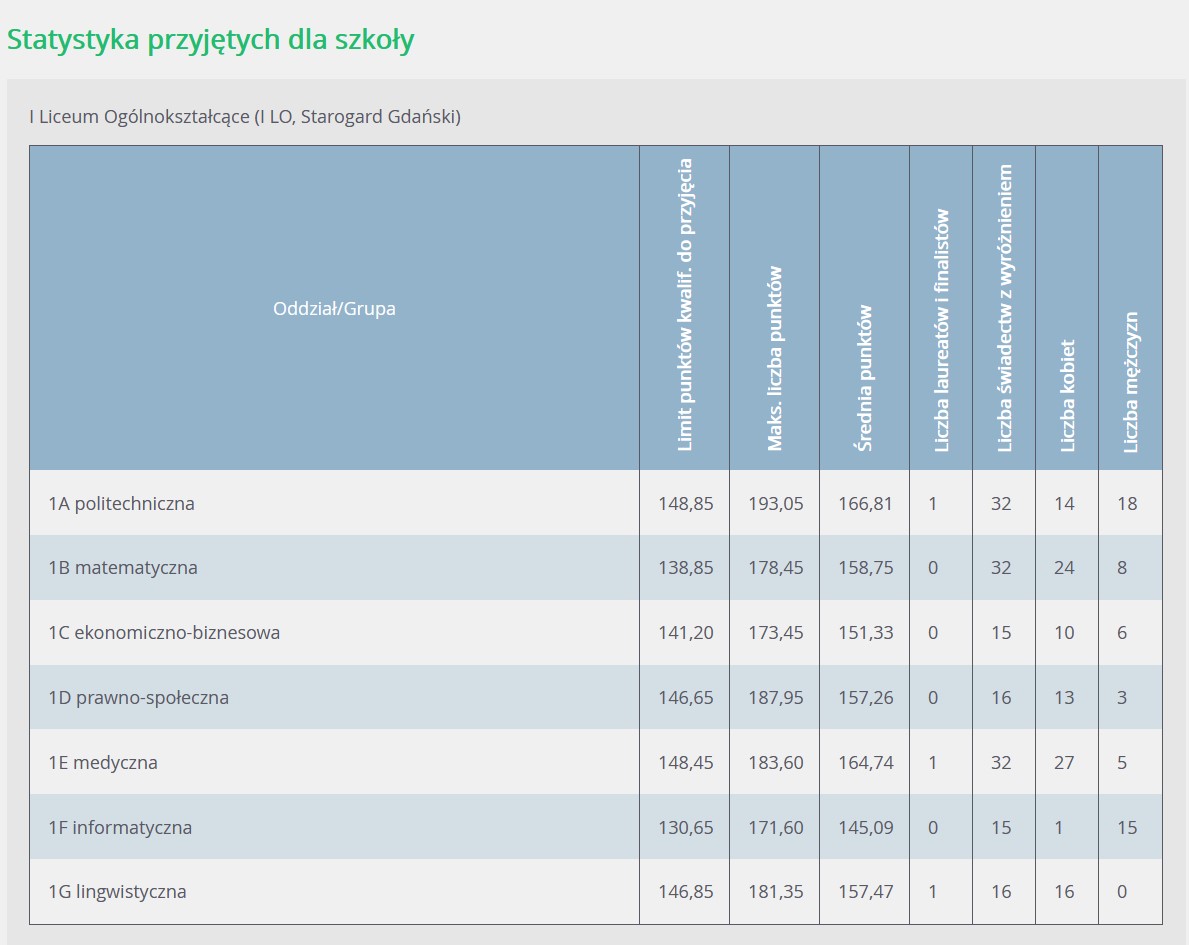Click the average '158,75' cell

[x=865, y=568]
